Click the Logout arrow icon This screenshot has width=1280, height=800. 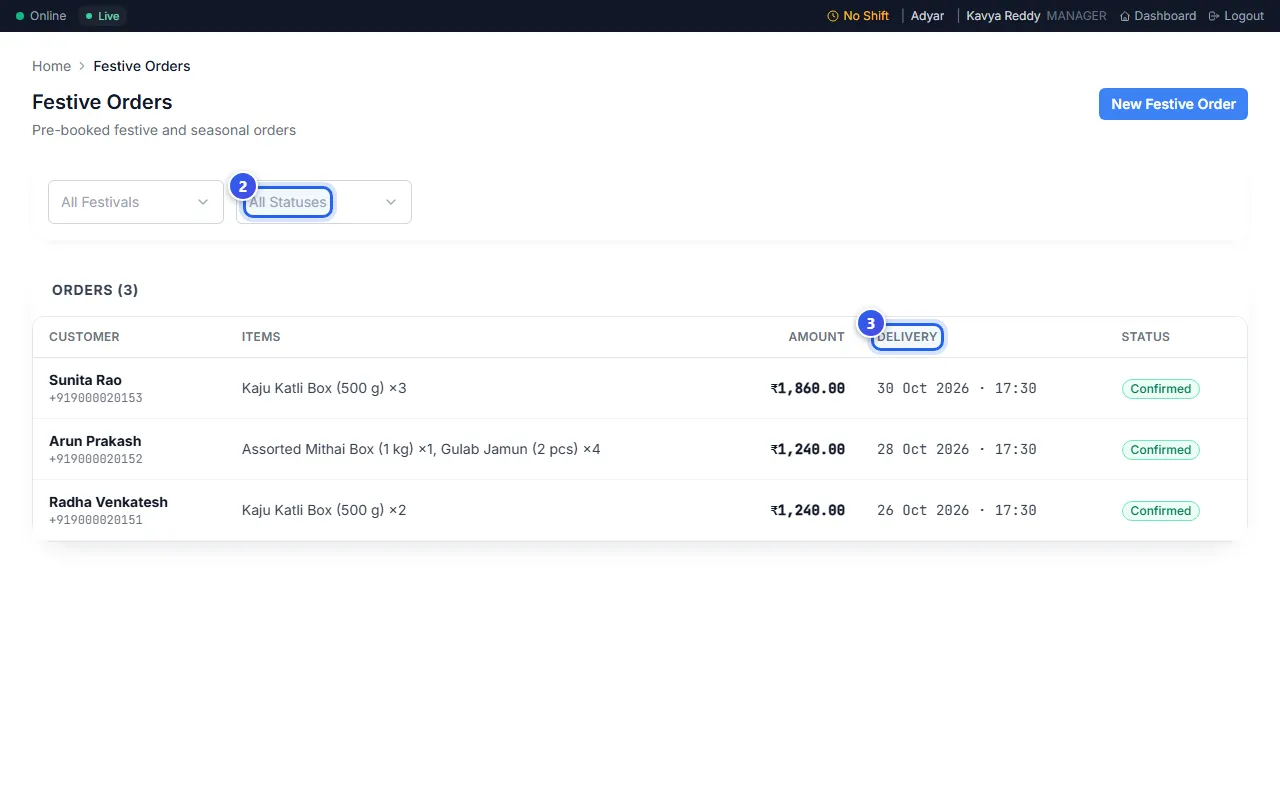[x=1214, y=16]
